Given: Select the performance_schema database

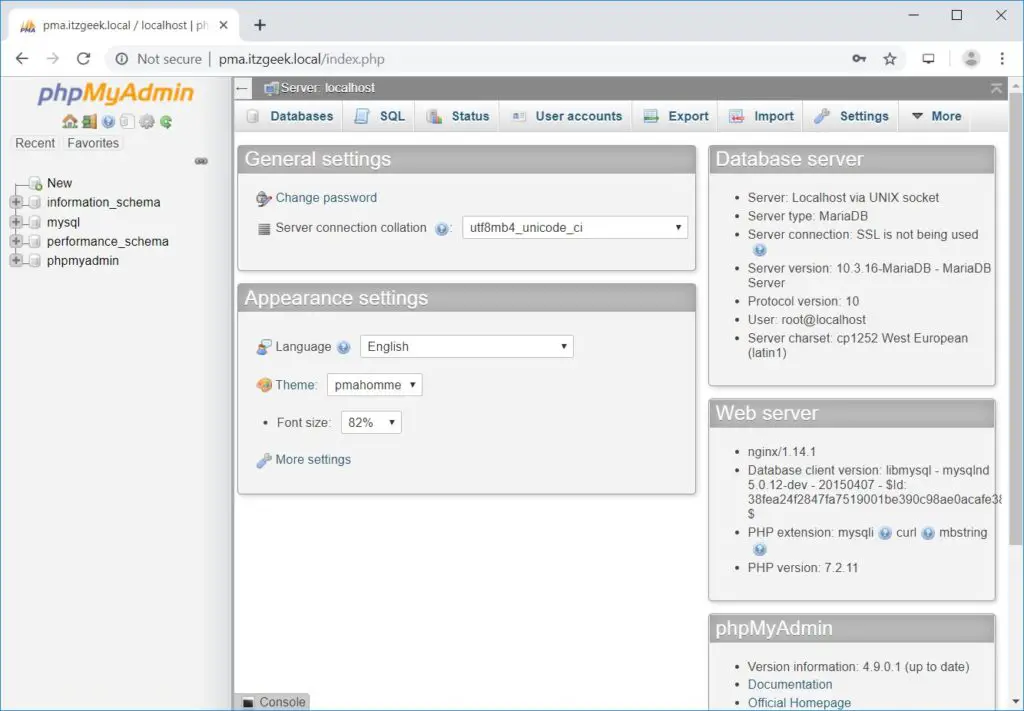Looking at the screenshot, I should click(x=108, y=242).
